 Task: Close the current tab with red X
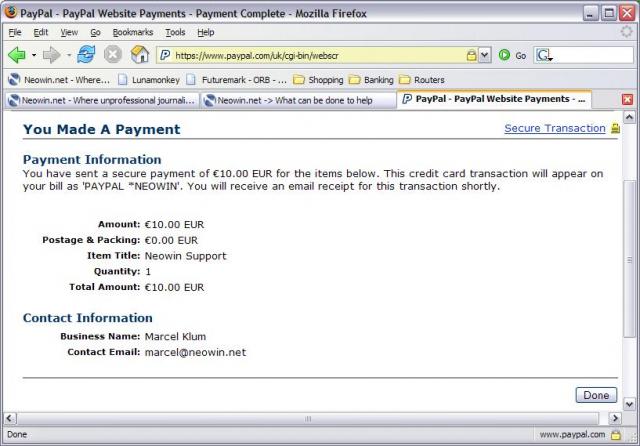click(x=627, y=99)
